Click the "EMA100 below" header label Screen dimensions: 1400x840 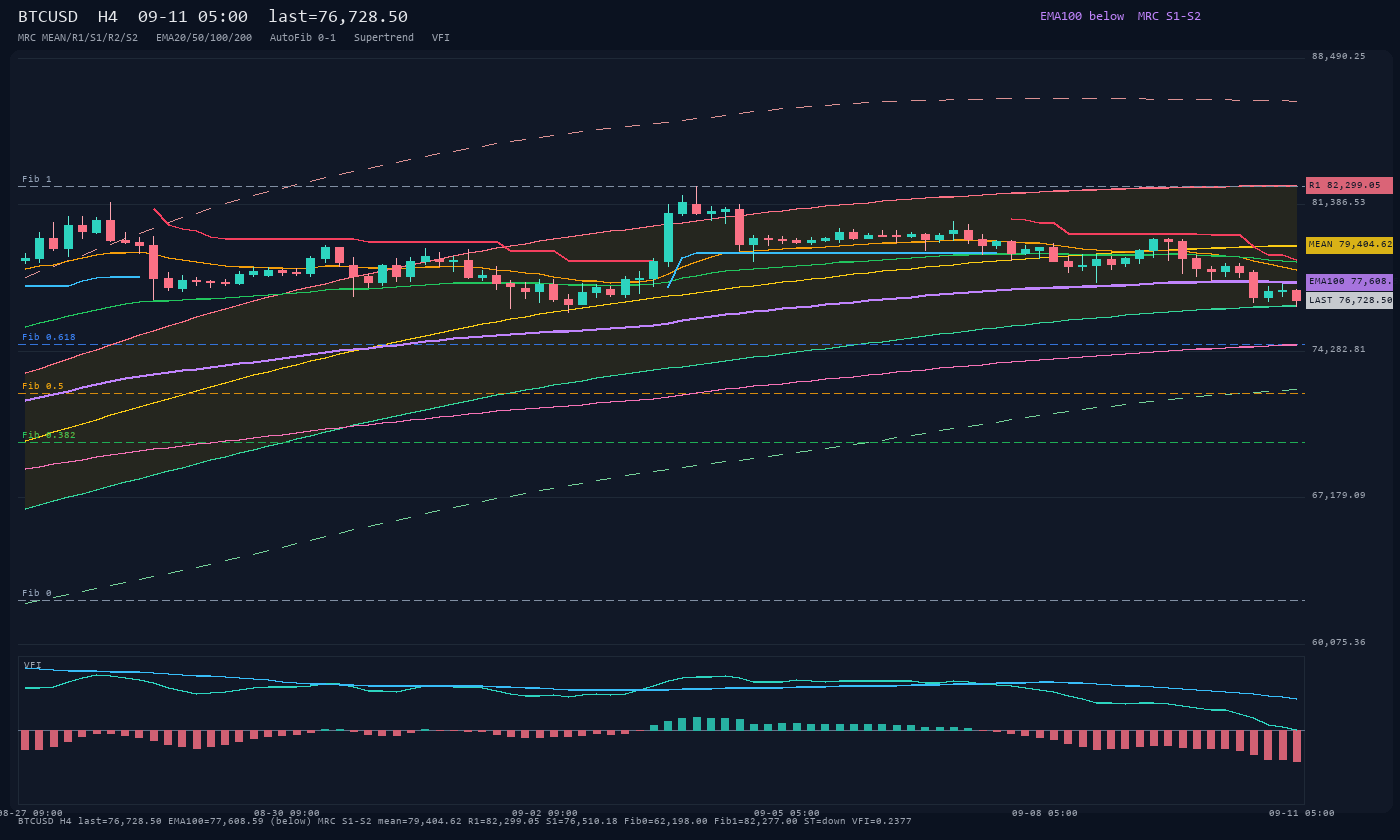click(1082, 16)
